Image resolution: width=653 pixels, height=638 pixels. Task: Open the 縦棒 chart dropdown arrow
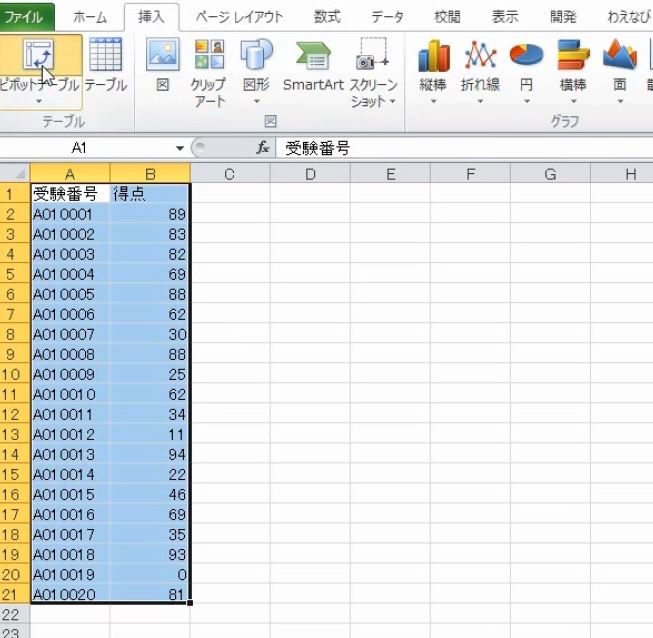click(x=434, y=101)
